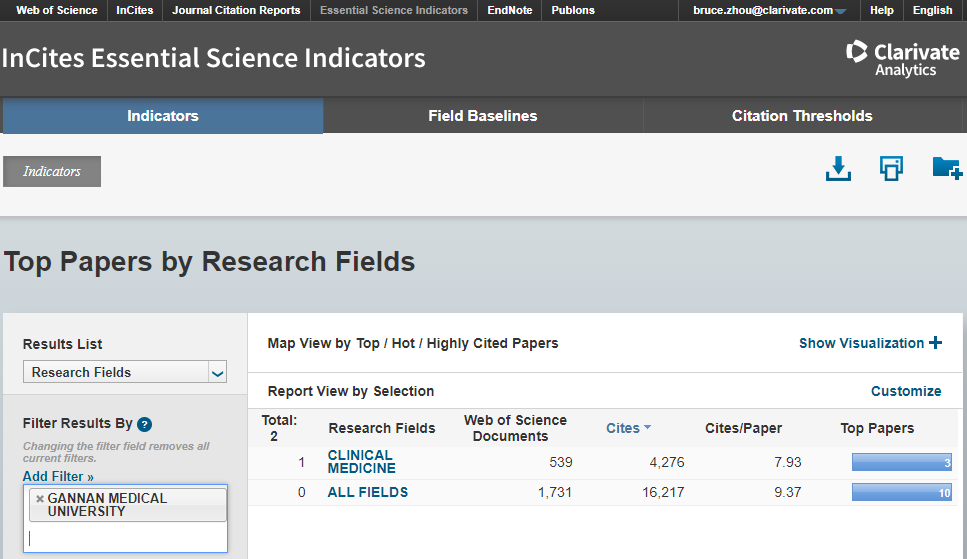
Task: Open the Clinical Medicine research field link
Action: [361, 461]
